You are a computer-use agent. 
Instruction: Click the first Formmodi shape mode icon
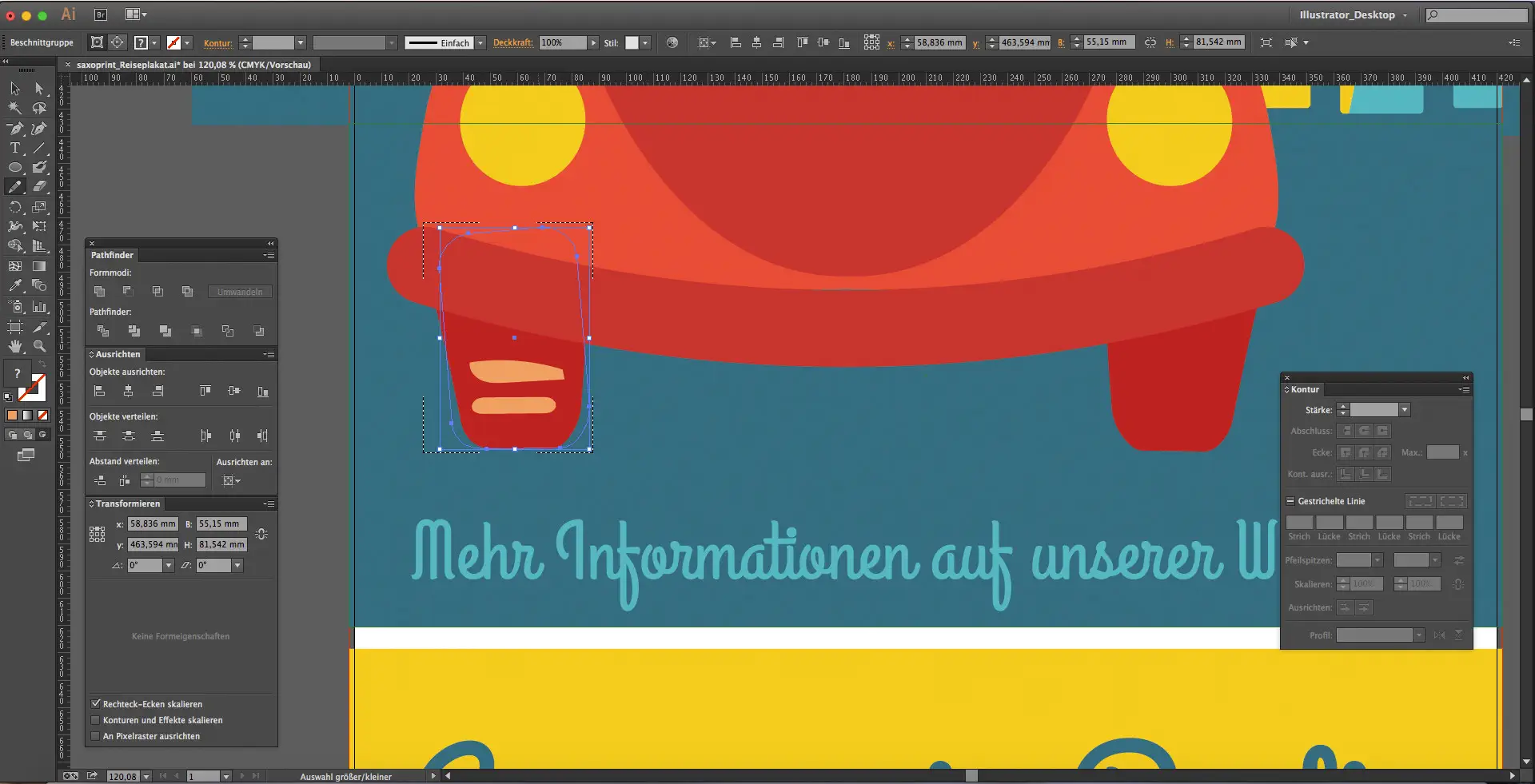coord(99,292)
